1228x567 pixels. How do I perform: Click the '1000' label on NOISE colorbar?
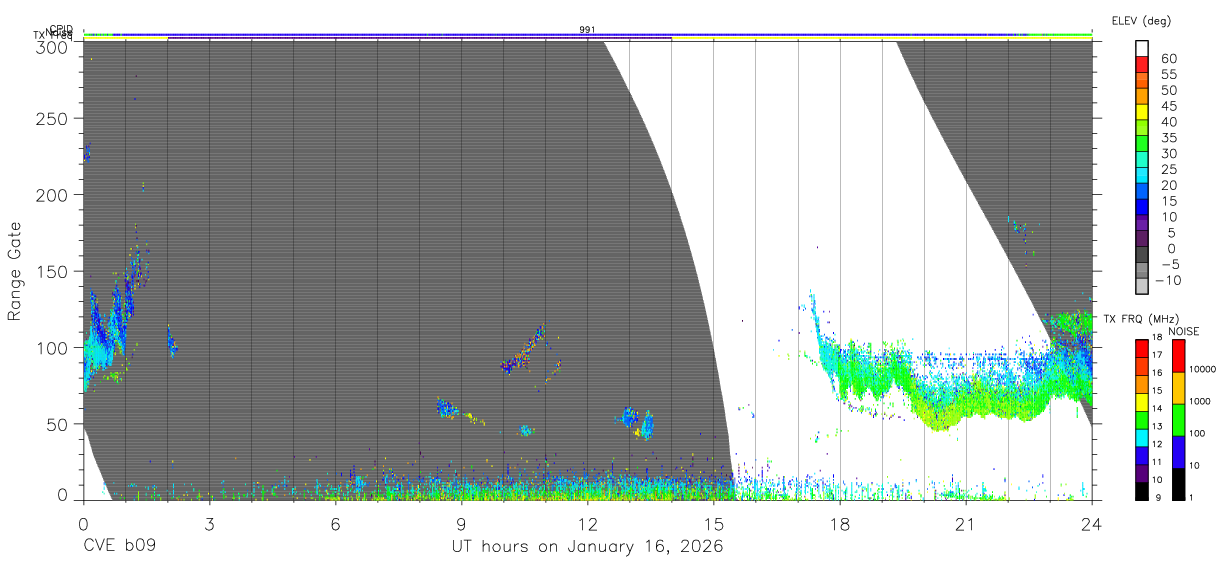click(x=1199, y=402)
